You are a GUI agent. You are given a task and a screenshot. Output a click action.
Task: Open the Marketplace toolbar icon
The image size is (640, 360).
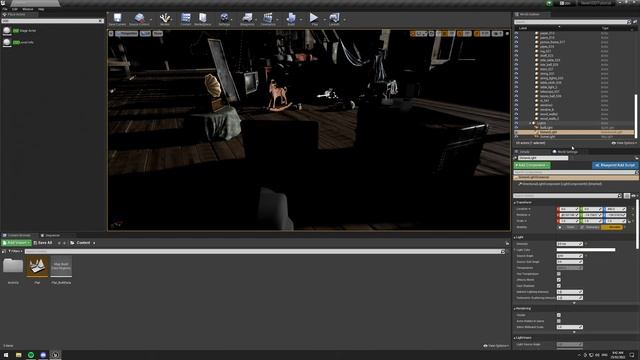pos(203,18)
